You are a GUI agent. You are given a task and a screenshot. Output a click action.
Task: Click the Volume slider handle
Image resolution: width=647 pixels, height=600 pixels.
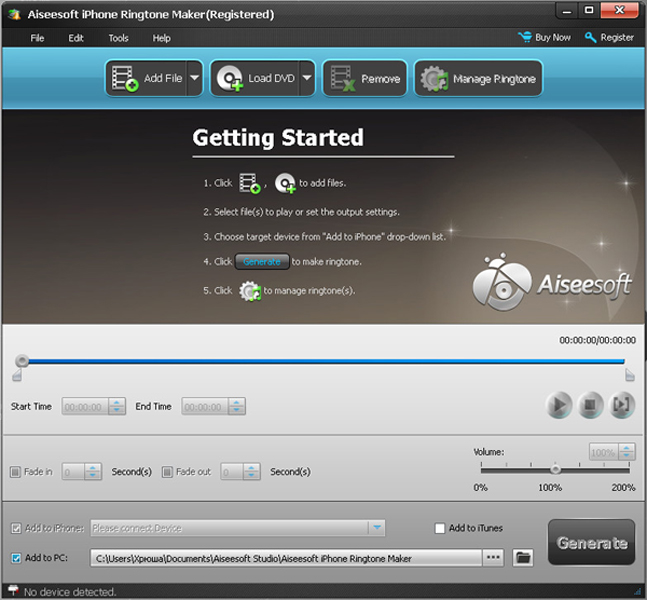click(555, 468)
